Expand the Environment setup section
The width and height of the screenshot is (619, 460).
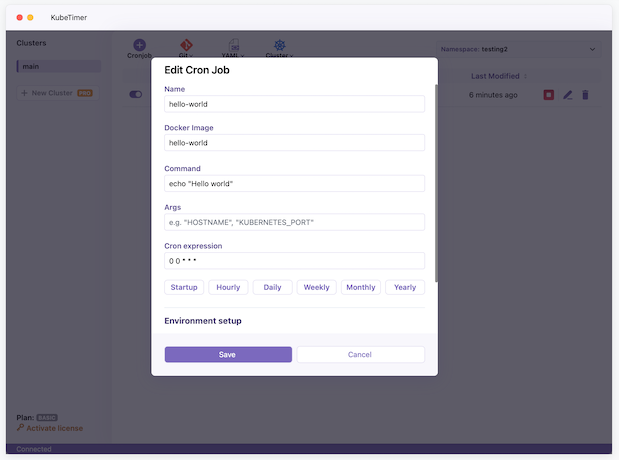pyautogui.click(x=203, y=321)
